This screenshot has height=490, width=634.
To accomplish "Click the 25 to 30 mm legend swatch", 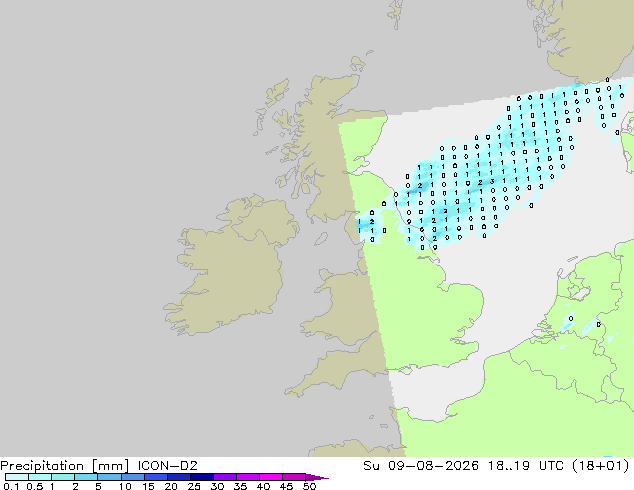I will (201, 477).
